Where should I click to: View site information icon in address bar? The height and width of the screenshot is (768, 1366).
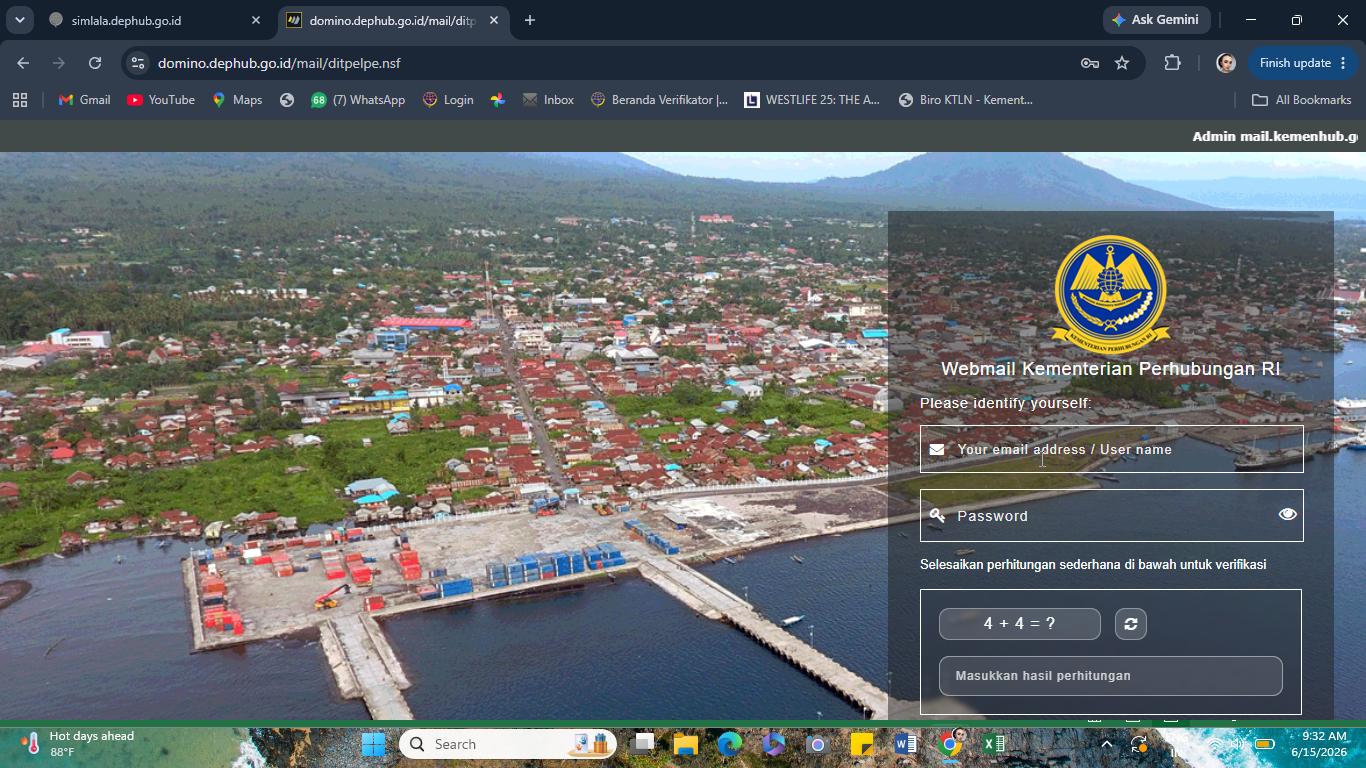point(138,63)
